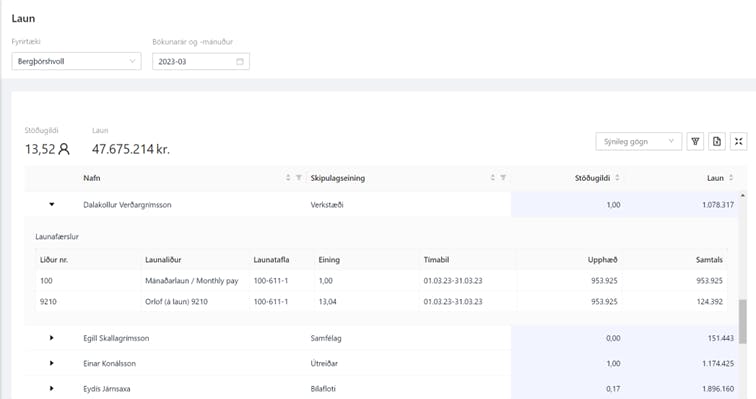Click the Eining value 13,04
The width and height of the screenshot is (756, 399).
(x=327, y=302)
